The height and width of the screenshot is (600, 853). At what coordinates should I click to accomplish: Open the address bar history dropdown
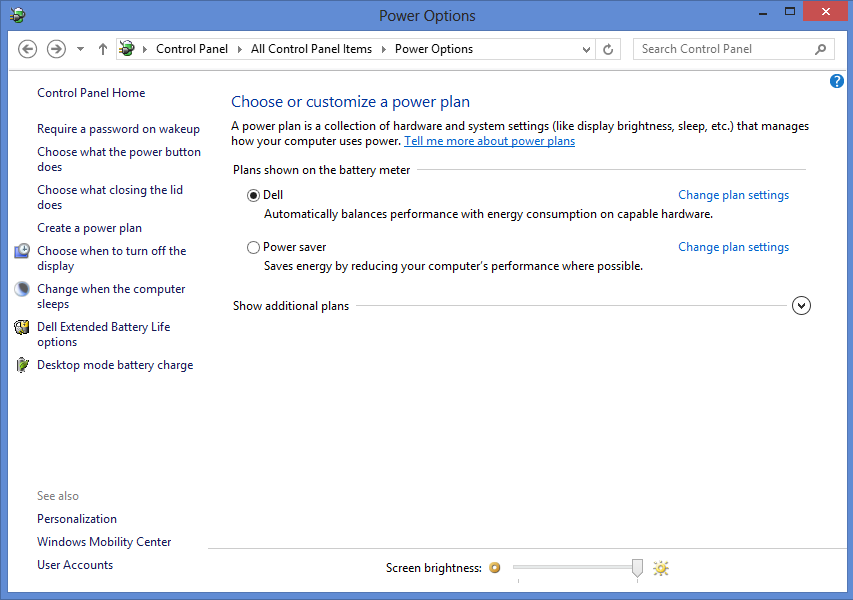tap(586, 50)
